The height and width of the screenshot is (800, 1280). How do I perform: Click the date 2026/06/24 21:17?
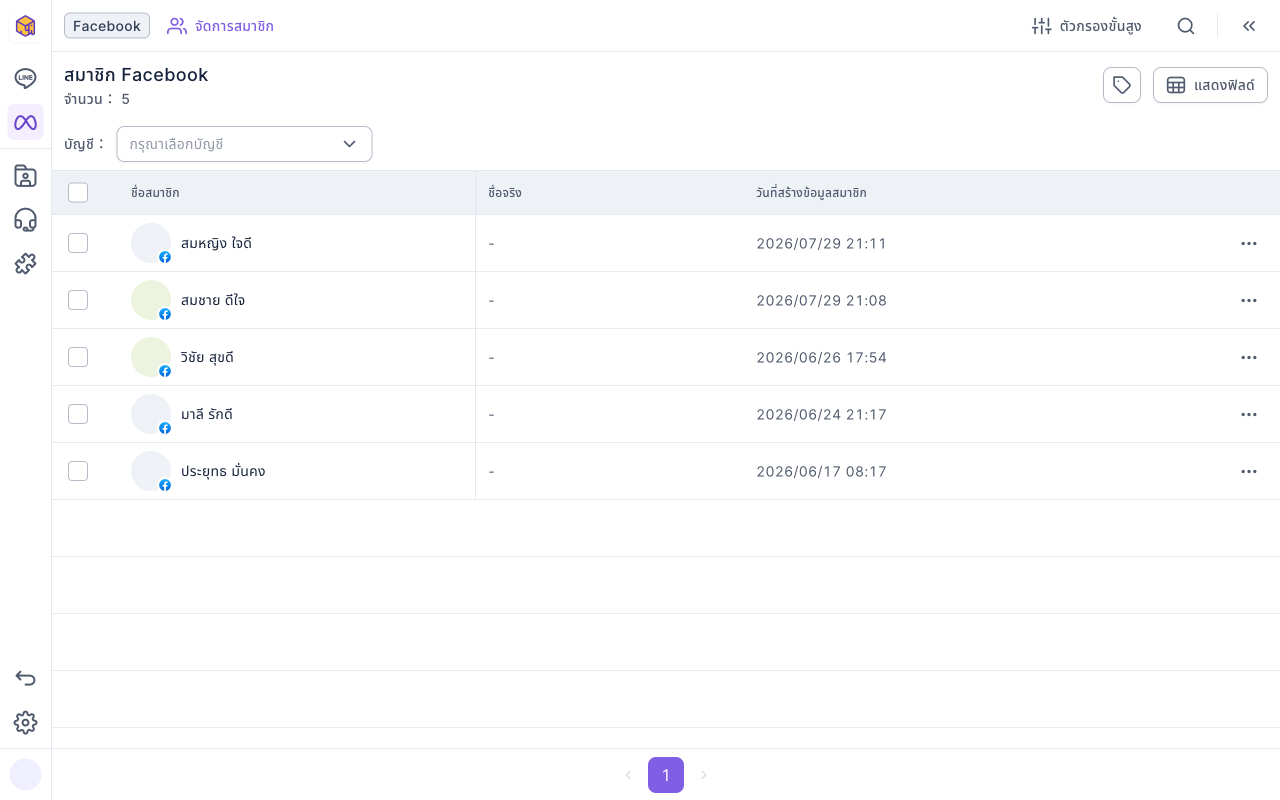pos(822,414)
